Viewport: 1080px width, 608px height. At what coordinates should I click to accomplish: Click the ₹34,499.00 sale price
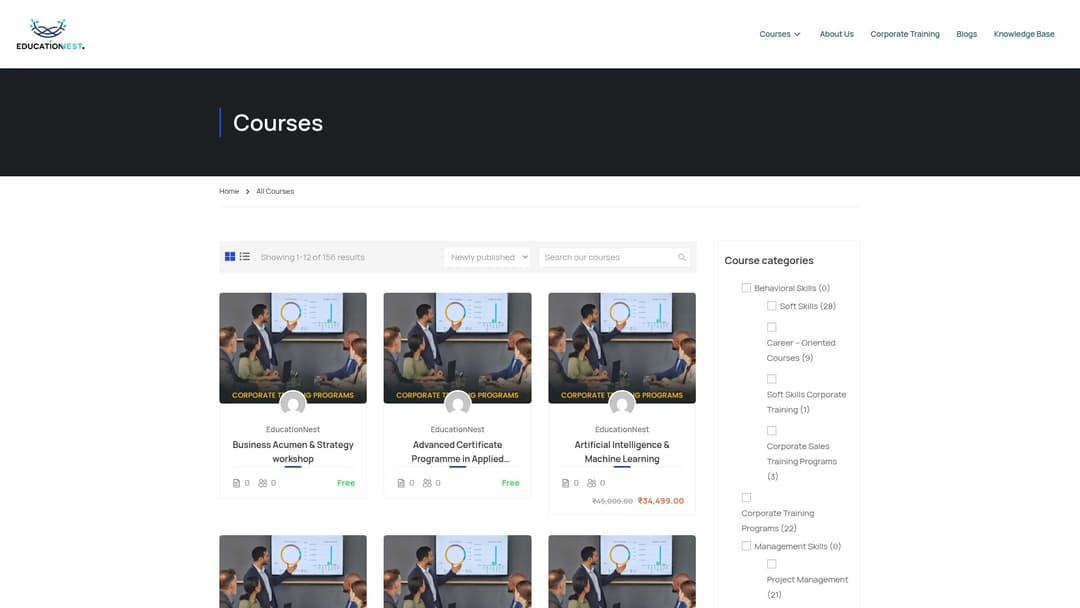(x=661, y=501)
